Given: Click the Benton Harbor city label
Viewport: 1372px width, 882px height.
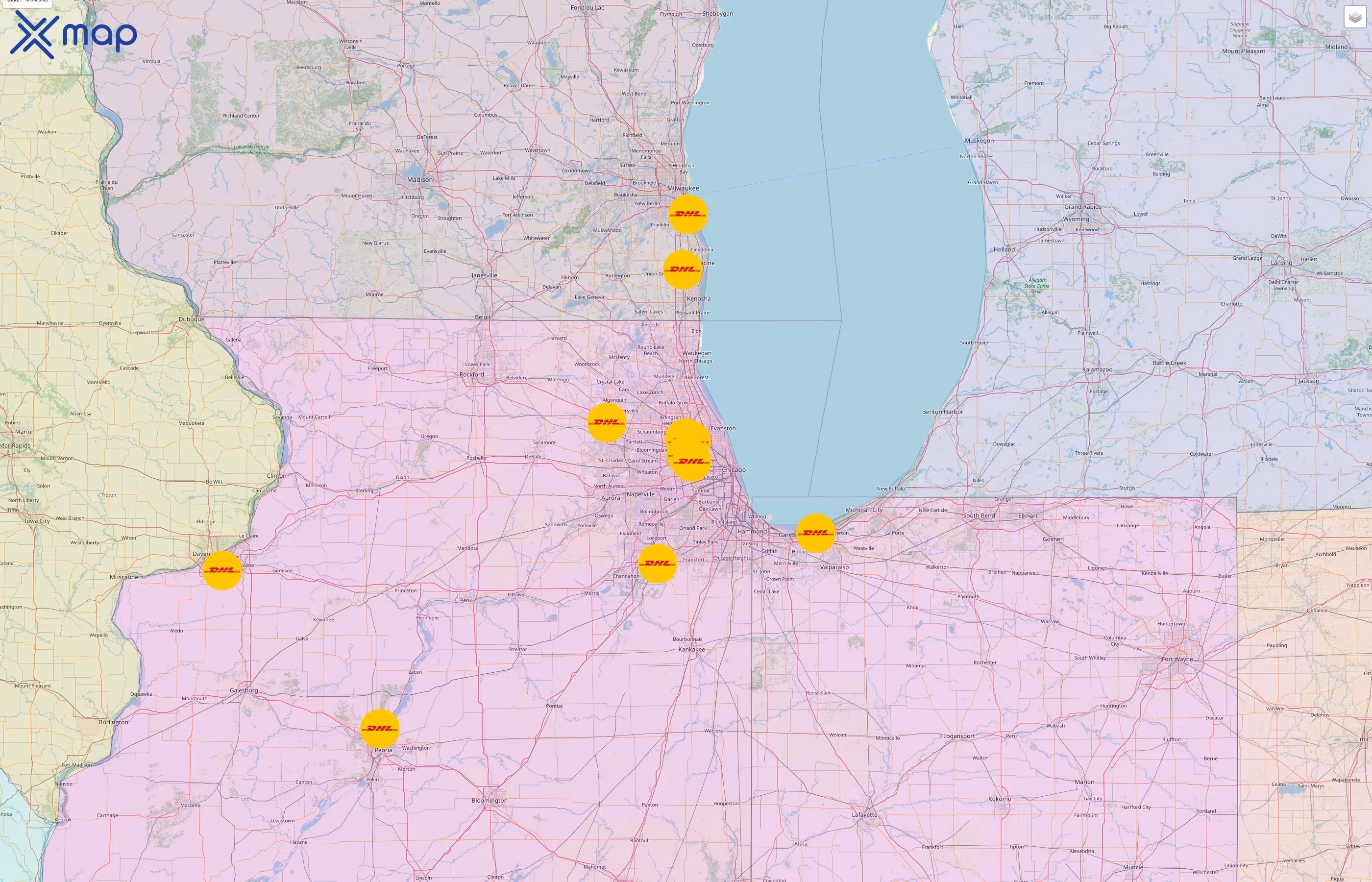Looking at the screenshot, I should click(943, 412).
